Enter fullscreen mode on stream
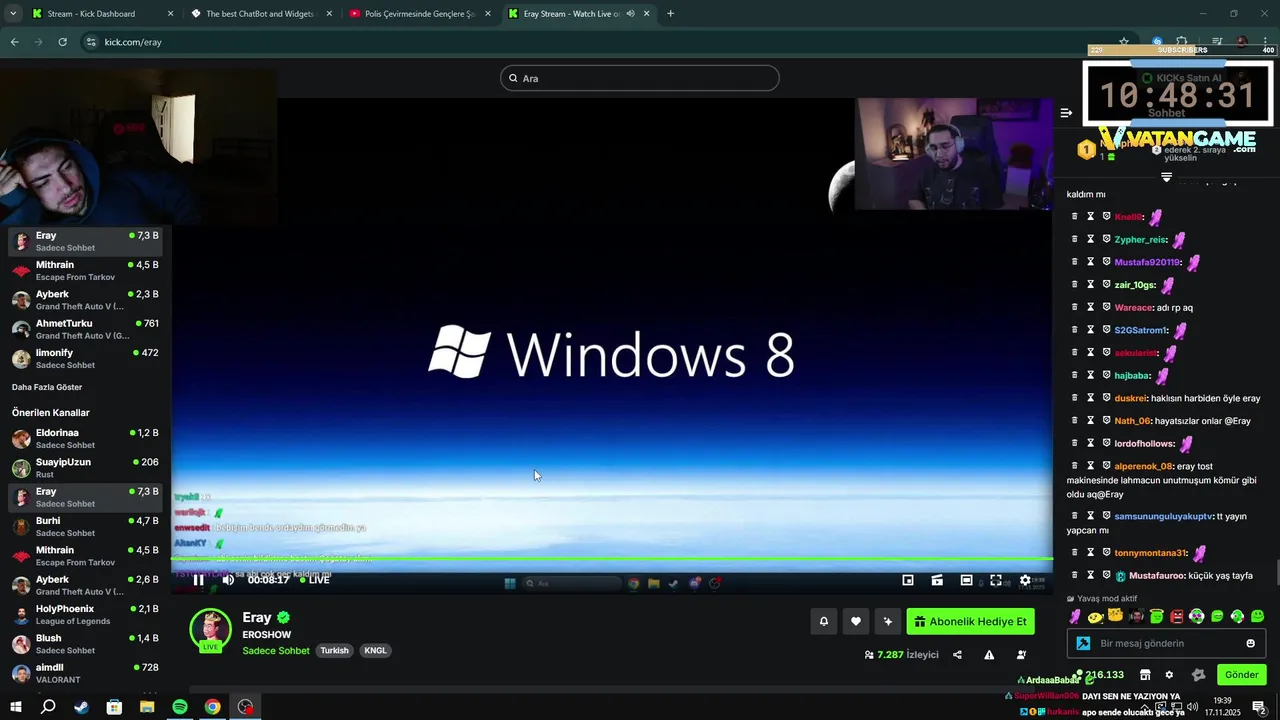 pyautogui.click(x=996, y=580)
